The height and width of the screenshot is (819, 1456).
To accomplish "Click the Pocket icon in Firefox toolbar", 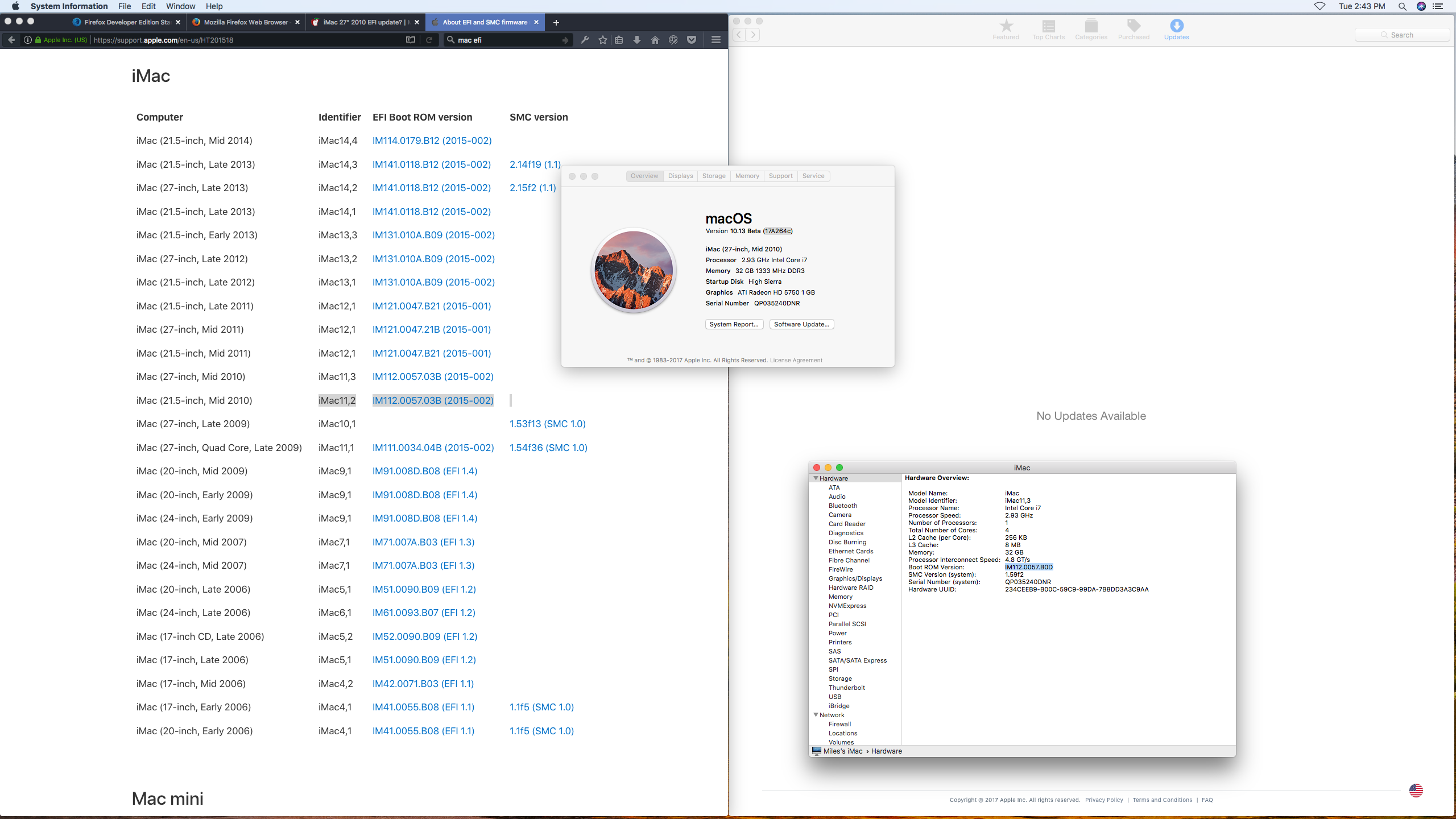I will coord(692,40).
